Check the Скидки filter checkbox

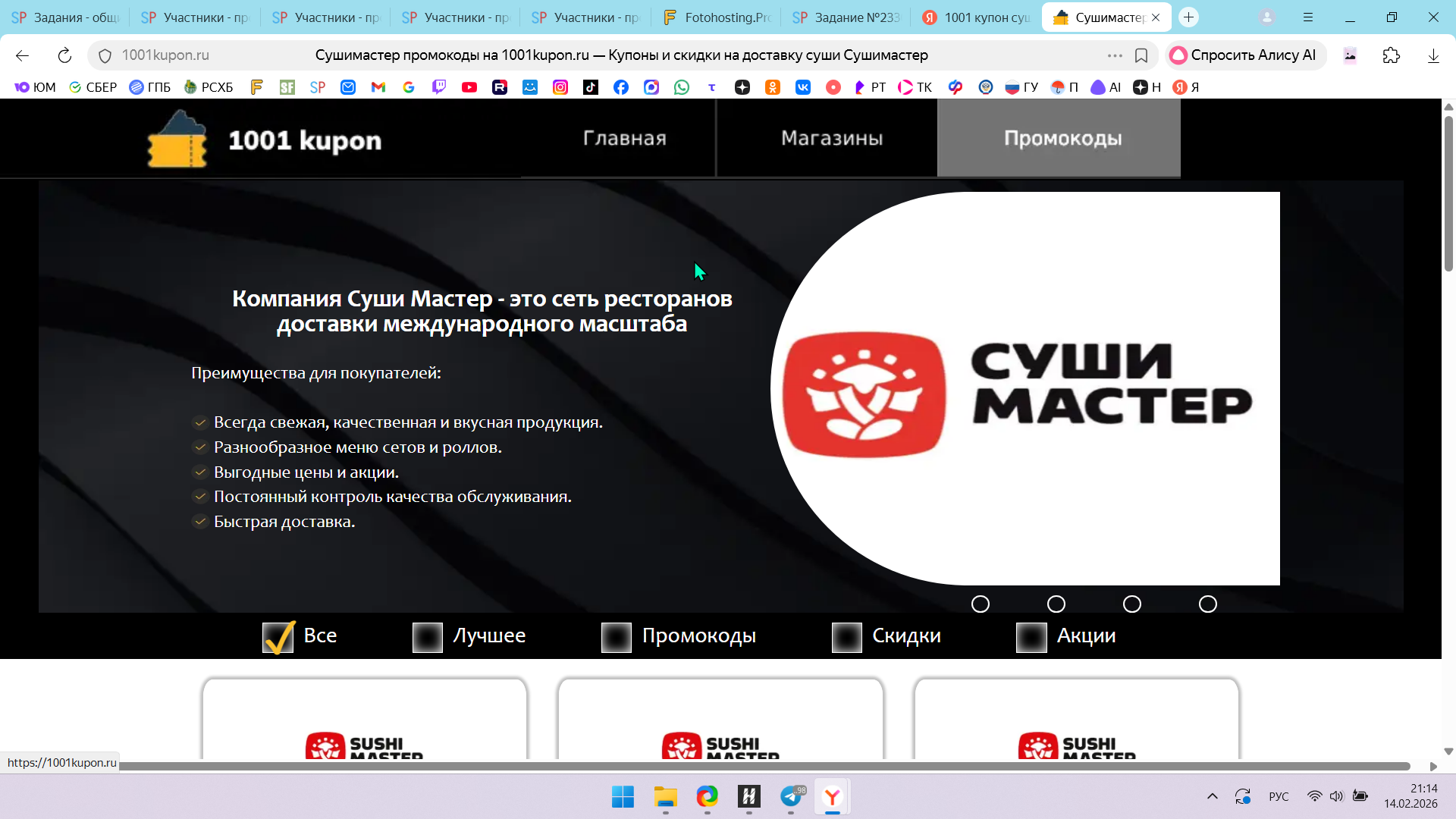(x=846, y=637)
